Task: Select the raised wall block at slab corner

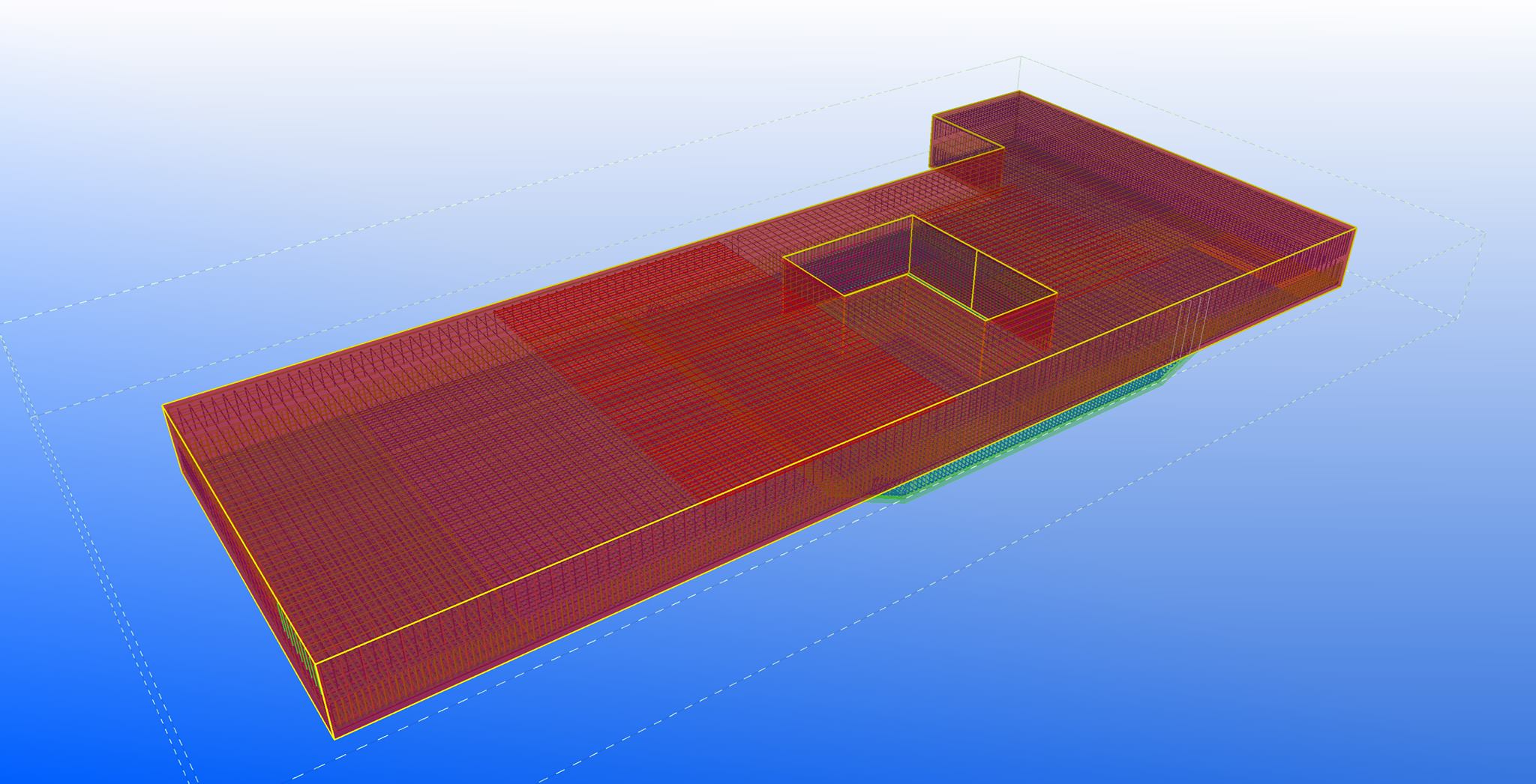Action: coord(967,141)
